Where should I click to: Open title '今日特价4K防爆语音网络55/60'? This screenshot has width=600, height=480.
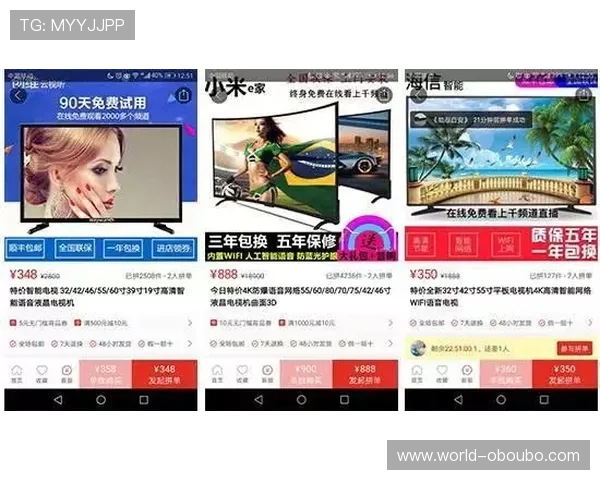coord(300,297)
